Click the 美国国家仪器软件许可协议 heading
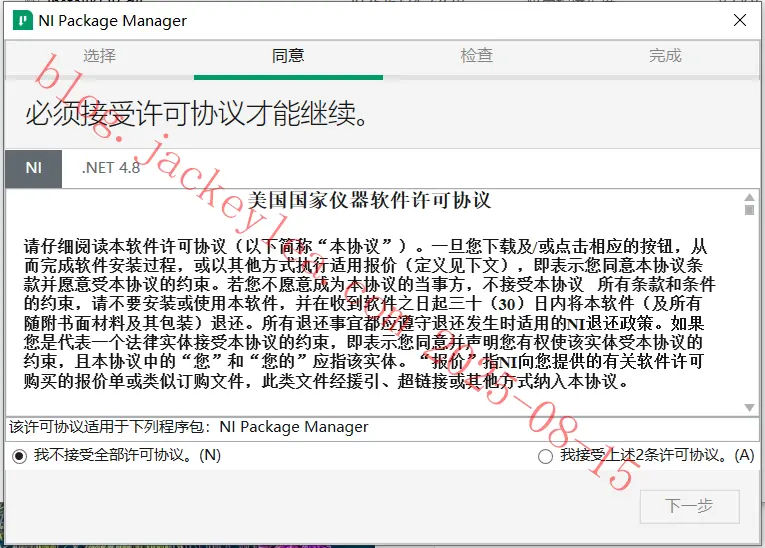Viewport: 765px width, 548px height. click(369, 201)
